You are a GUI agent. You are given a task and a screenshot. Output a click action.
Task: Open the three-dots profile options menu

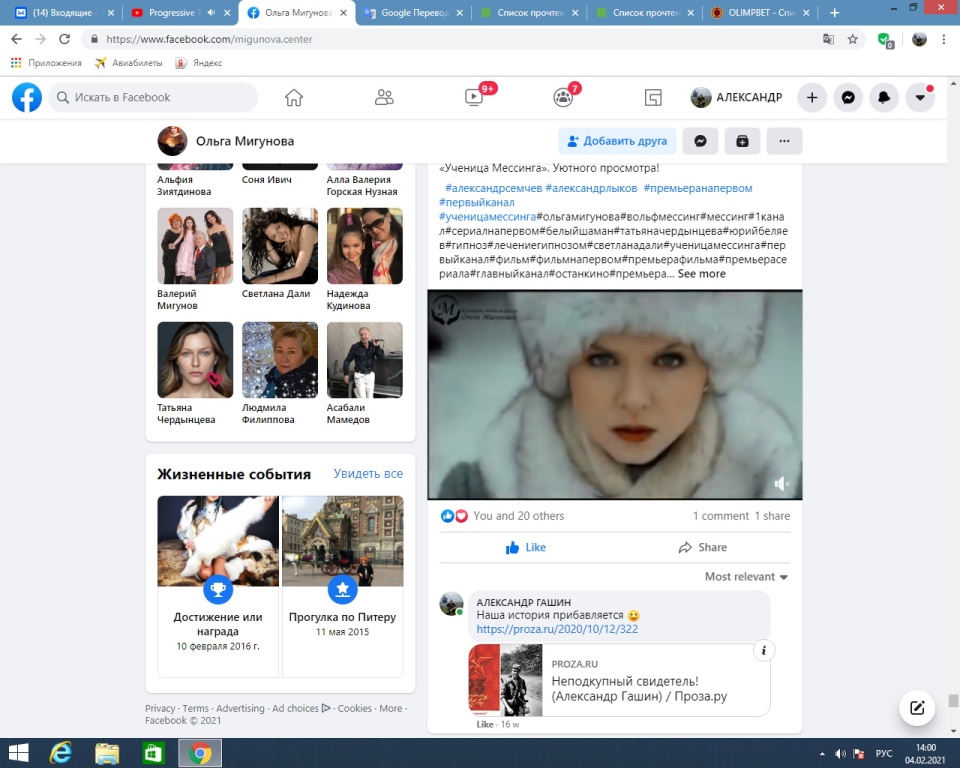coord(784,141)
